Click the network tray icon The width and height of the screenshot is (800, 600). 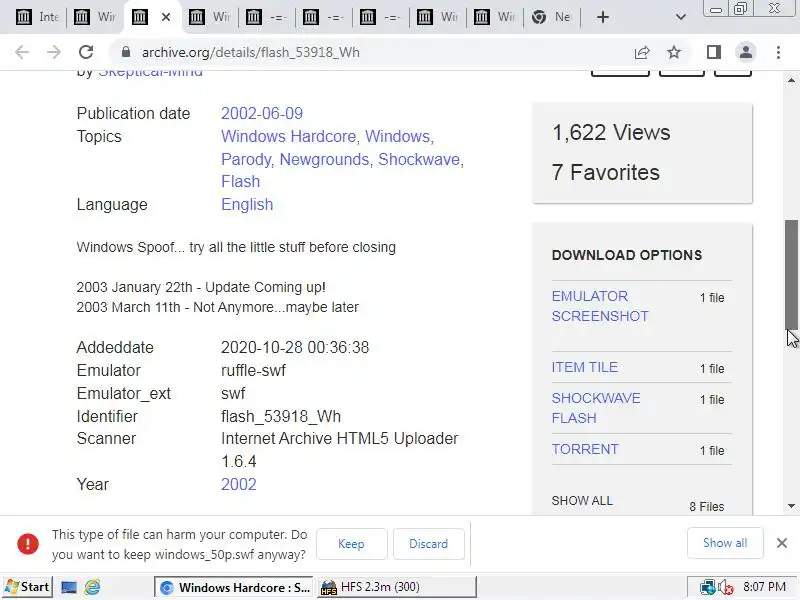click(x=708, y=587)
